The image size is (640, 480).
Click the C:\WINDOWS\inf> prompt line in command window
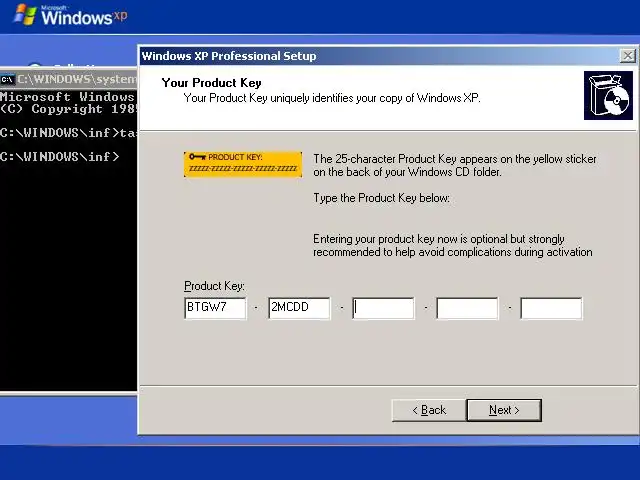click(x=60, y=157)
